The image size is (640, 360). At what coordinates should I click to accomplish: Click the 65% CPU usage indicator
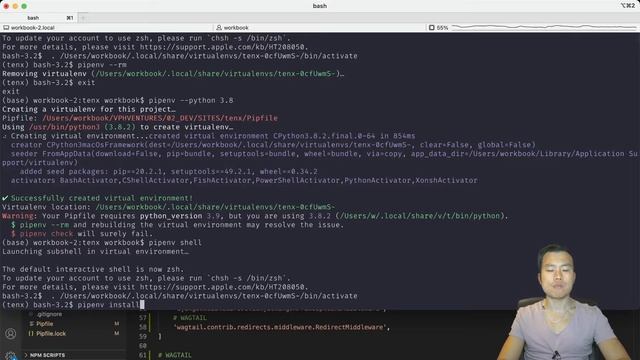438,28
